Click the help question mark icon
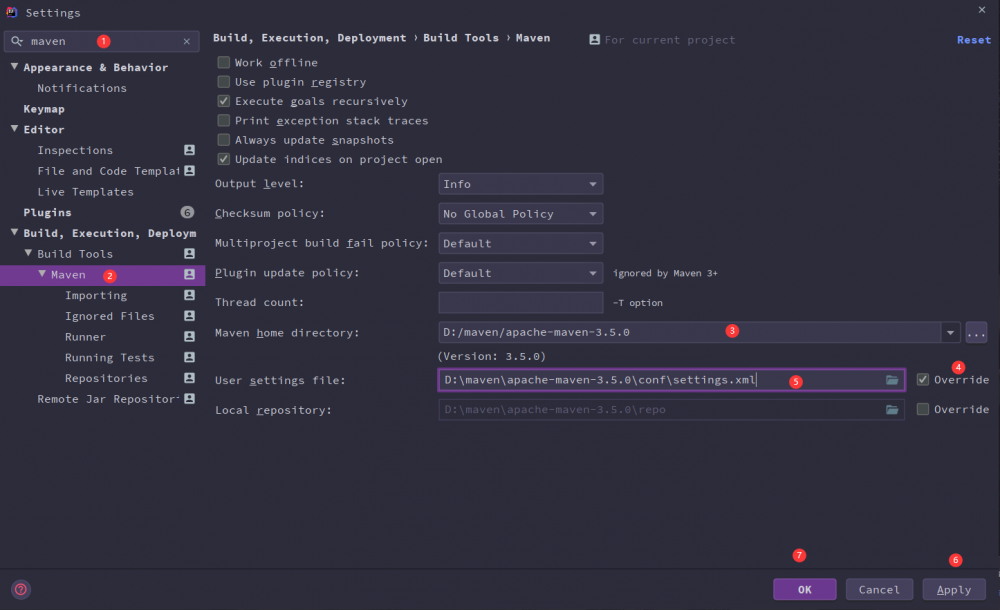 pos(20,589)
